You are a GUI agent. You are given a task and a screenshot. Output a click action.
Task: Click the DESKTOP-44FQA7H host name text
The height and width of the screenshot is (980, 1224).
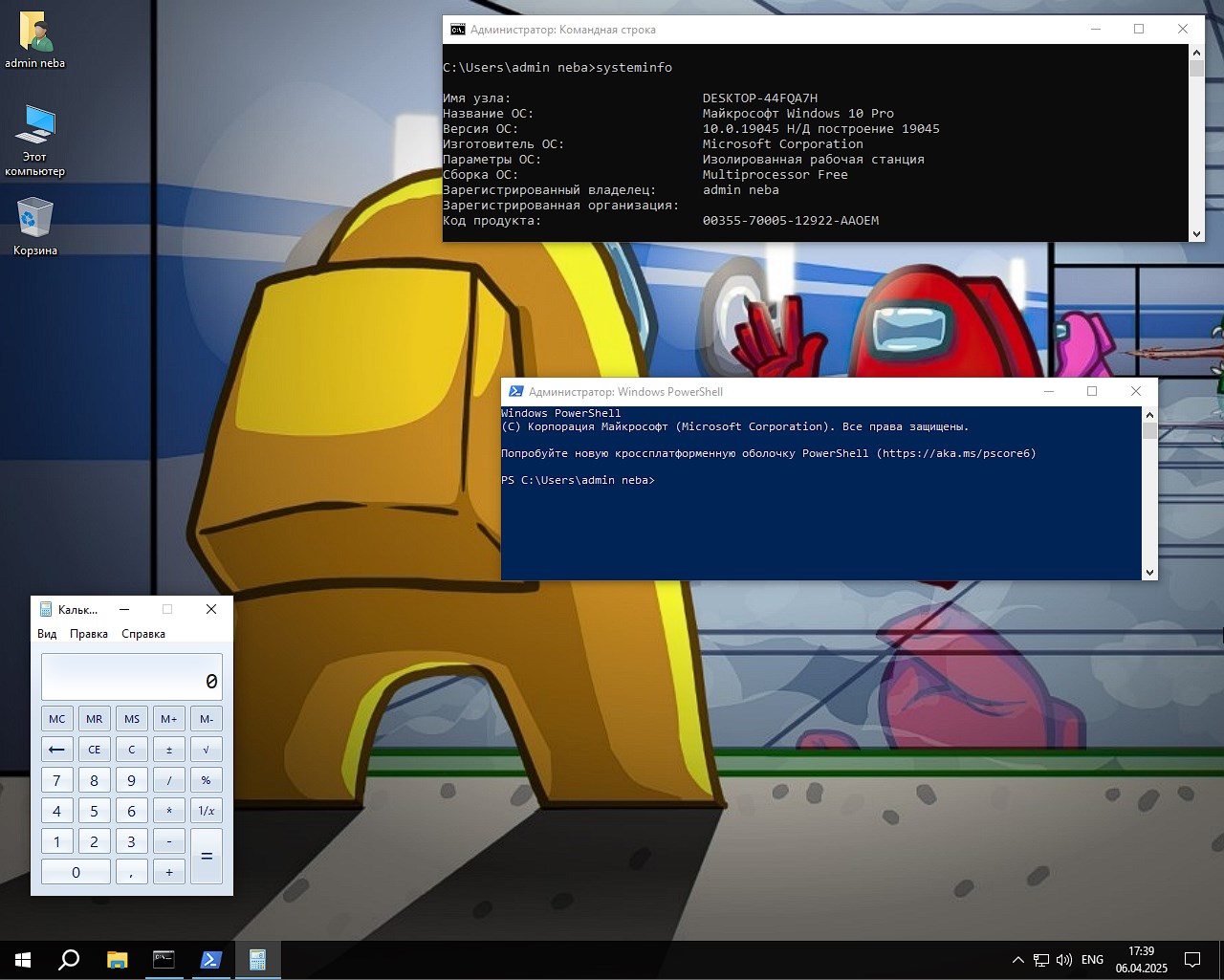[x=760, y=98]
